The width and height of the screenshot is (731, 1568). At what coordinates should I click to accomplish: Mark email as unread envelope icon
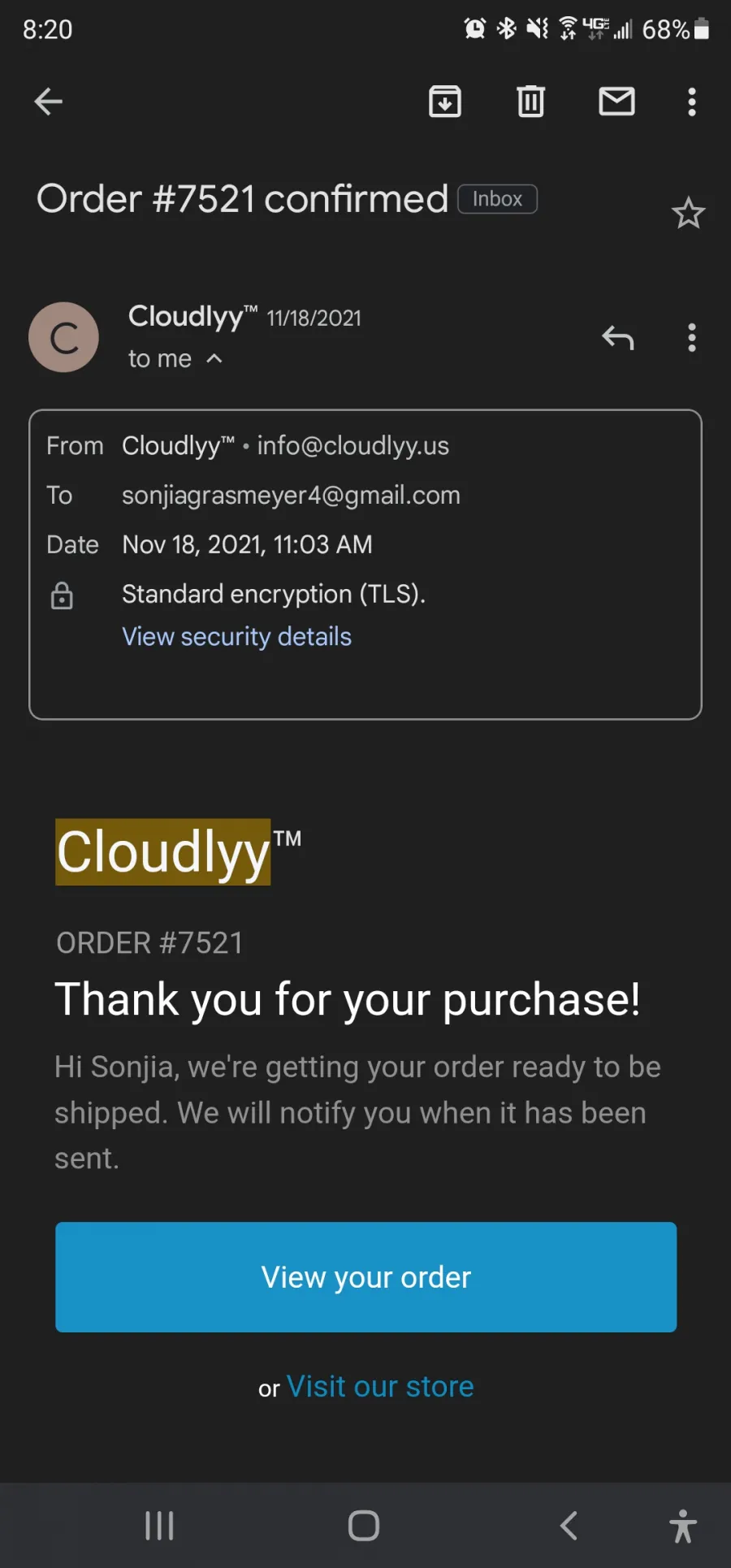pyautogui.click(x=617, y=102)
